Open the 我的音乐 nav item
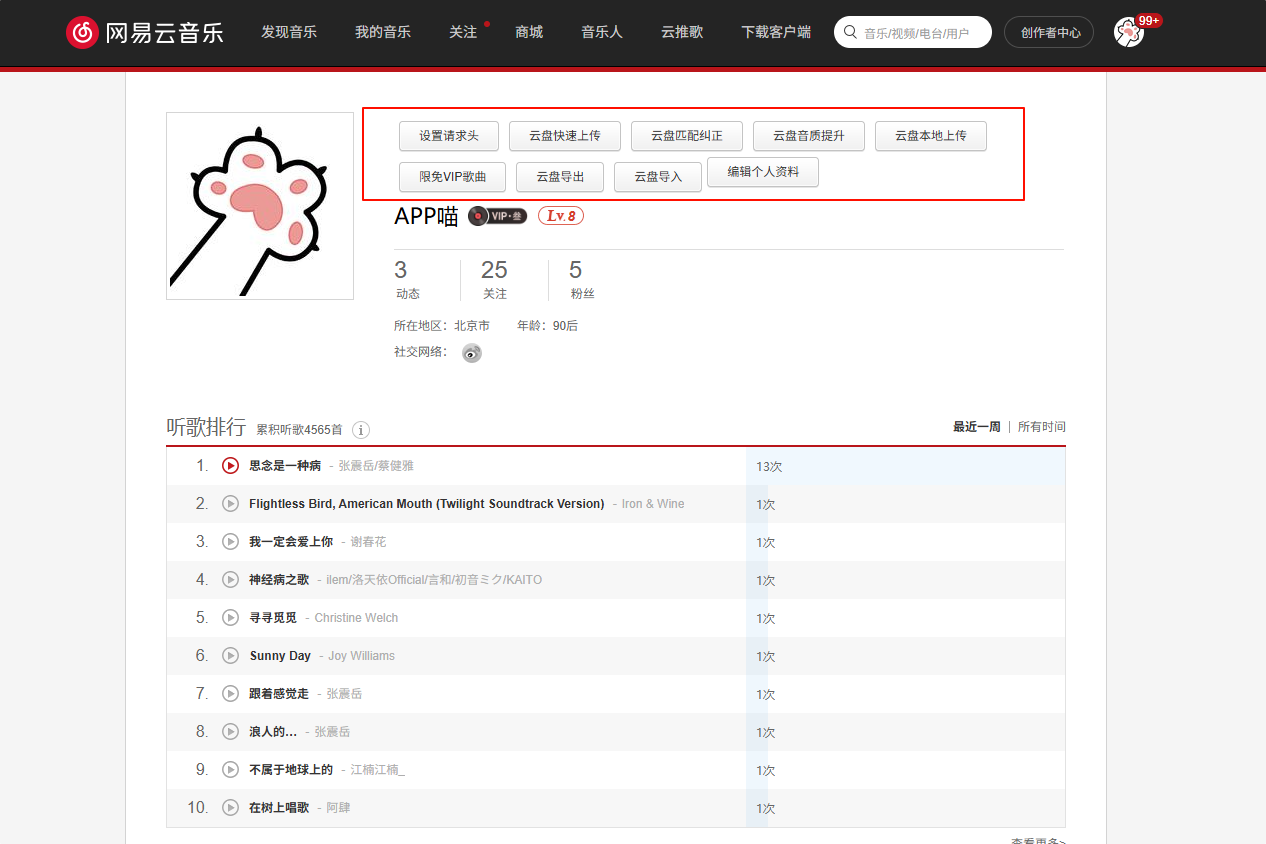Viewport: 1266px width, 844px height. click(383, 32)
